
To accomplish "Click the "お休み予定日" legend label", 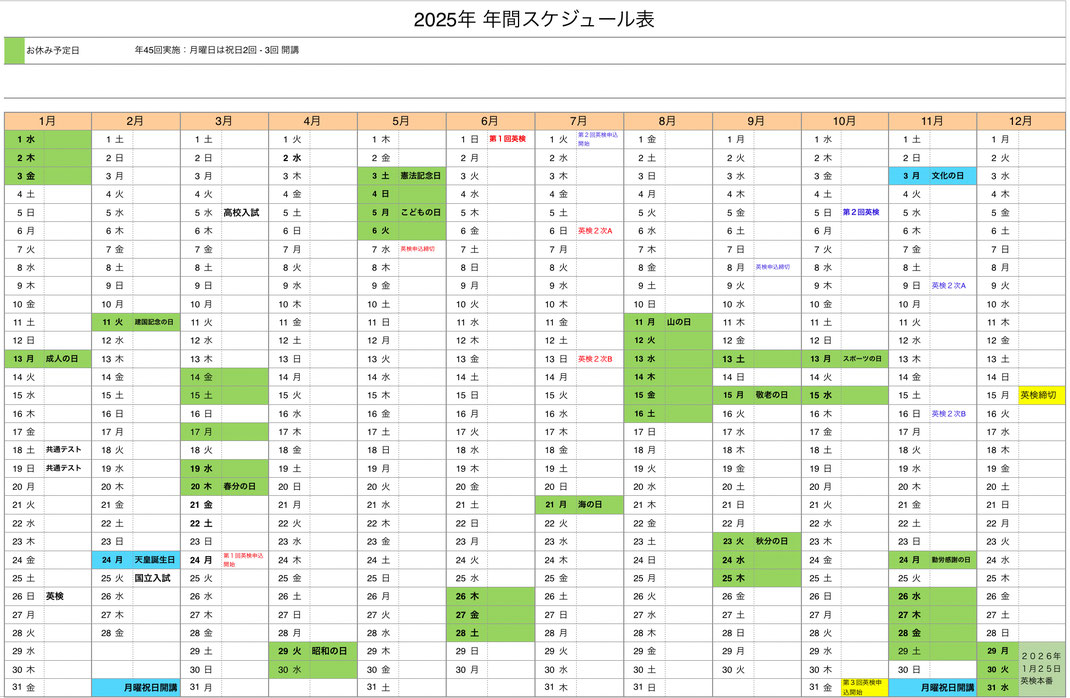I will point(53,50).
